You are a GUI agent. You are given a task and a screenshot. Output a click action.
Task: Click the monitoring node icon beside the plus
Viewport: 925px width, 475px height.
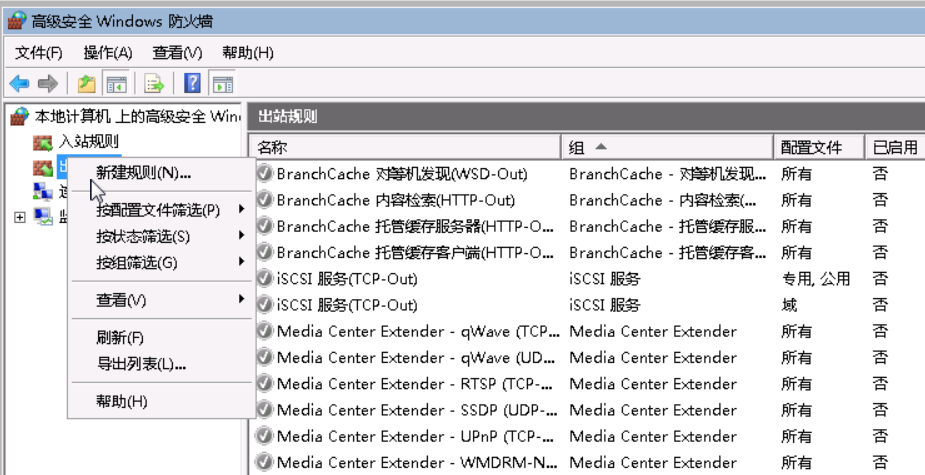pos(42,217)
